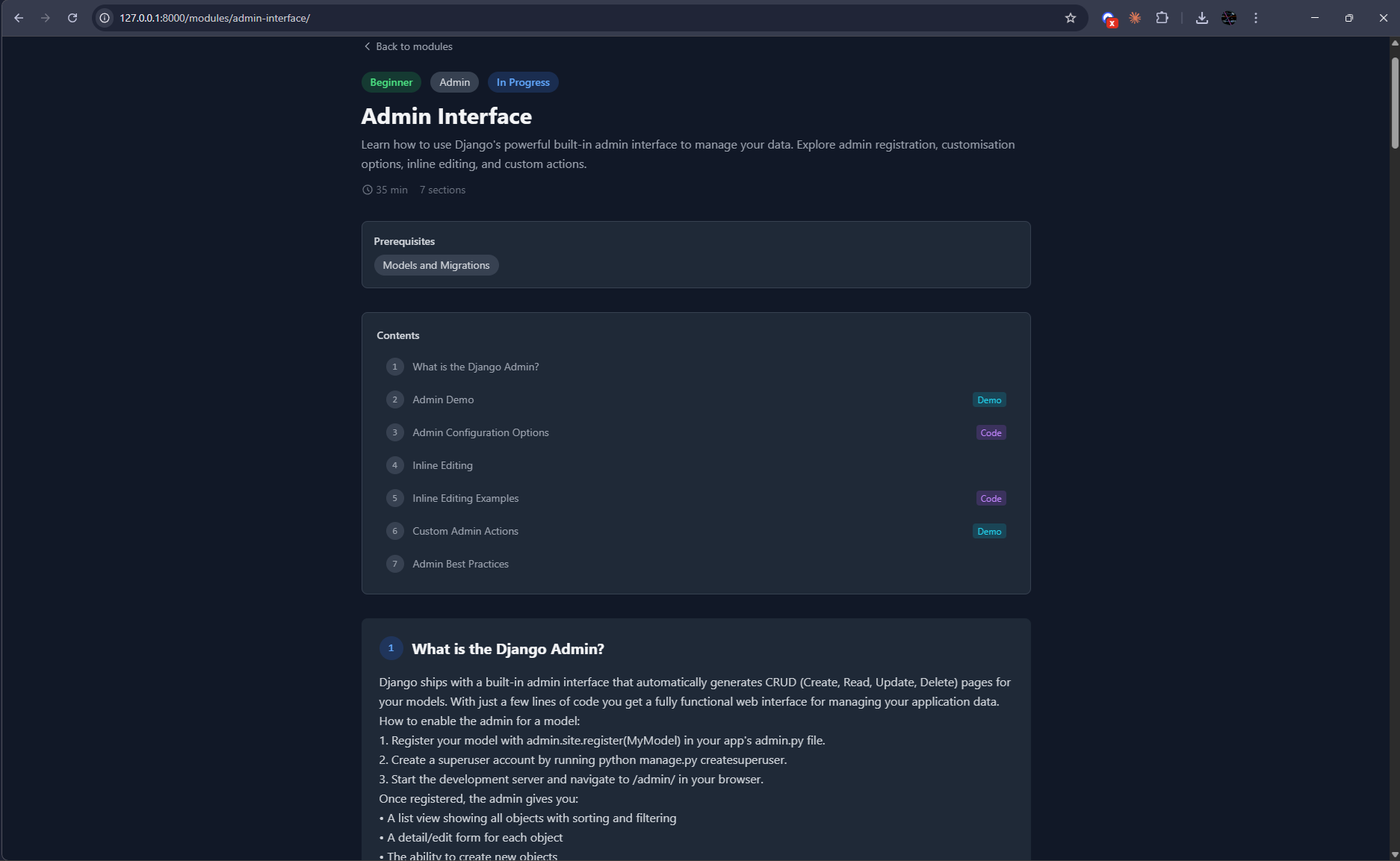
Task: Click the line about admin.site.register(MyModel)
Action: tap(602, 740)
